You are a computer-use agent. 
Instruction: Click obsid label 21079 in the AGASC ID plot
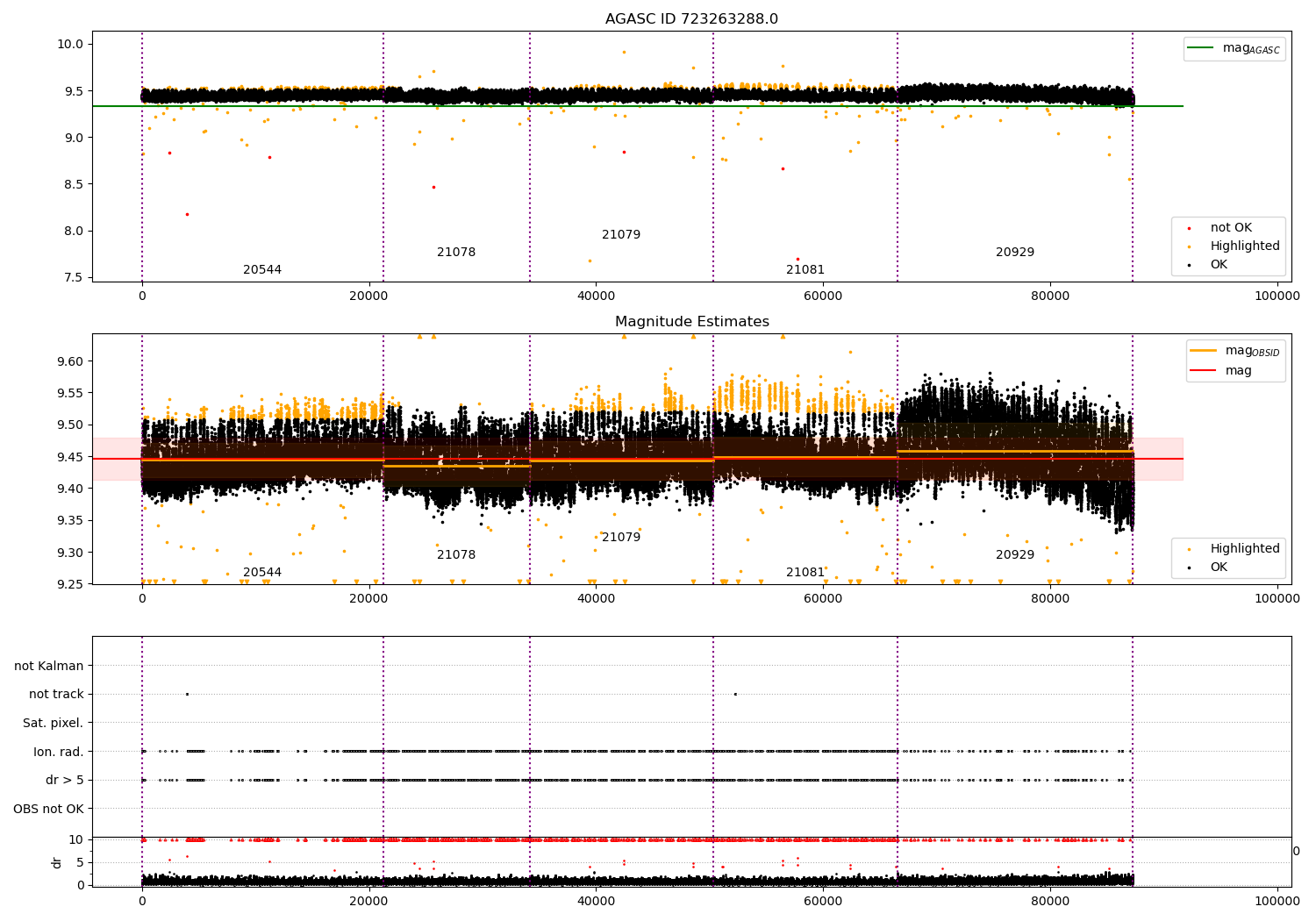[621, 234]
